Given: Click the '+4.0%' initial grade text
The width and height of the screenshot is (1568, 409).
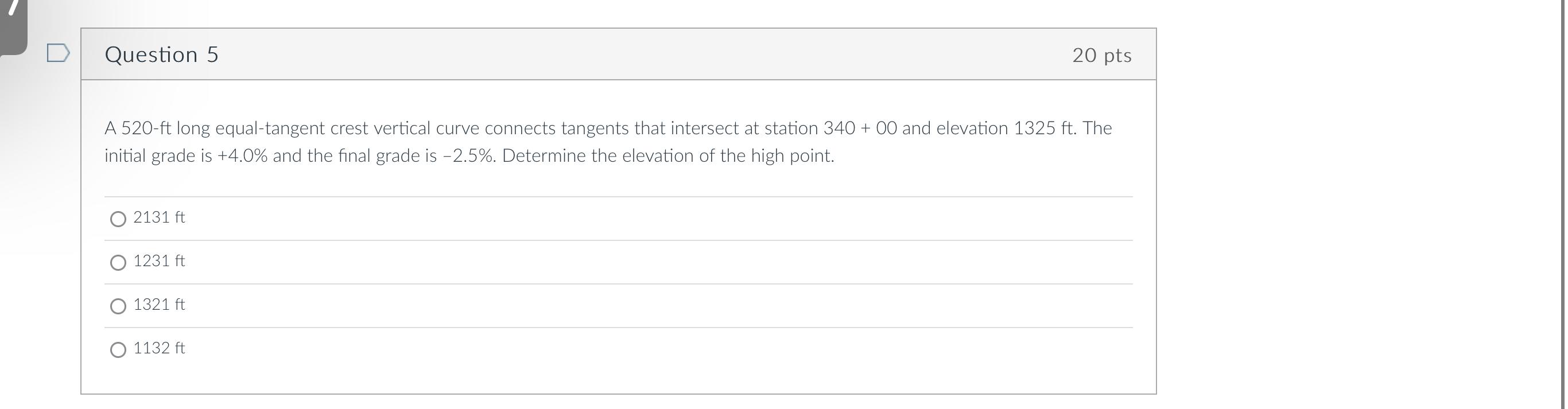Looking at the screenshot, I should click(x=242, y=157).
